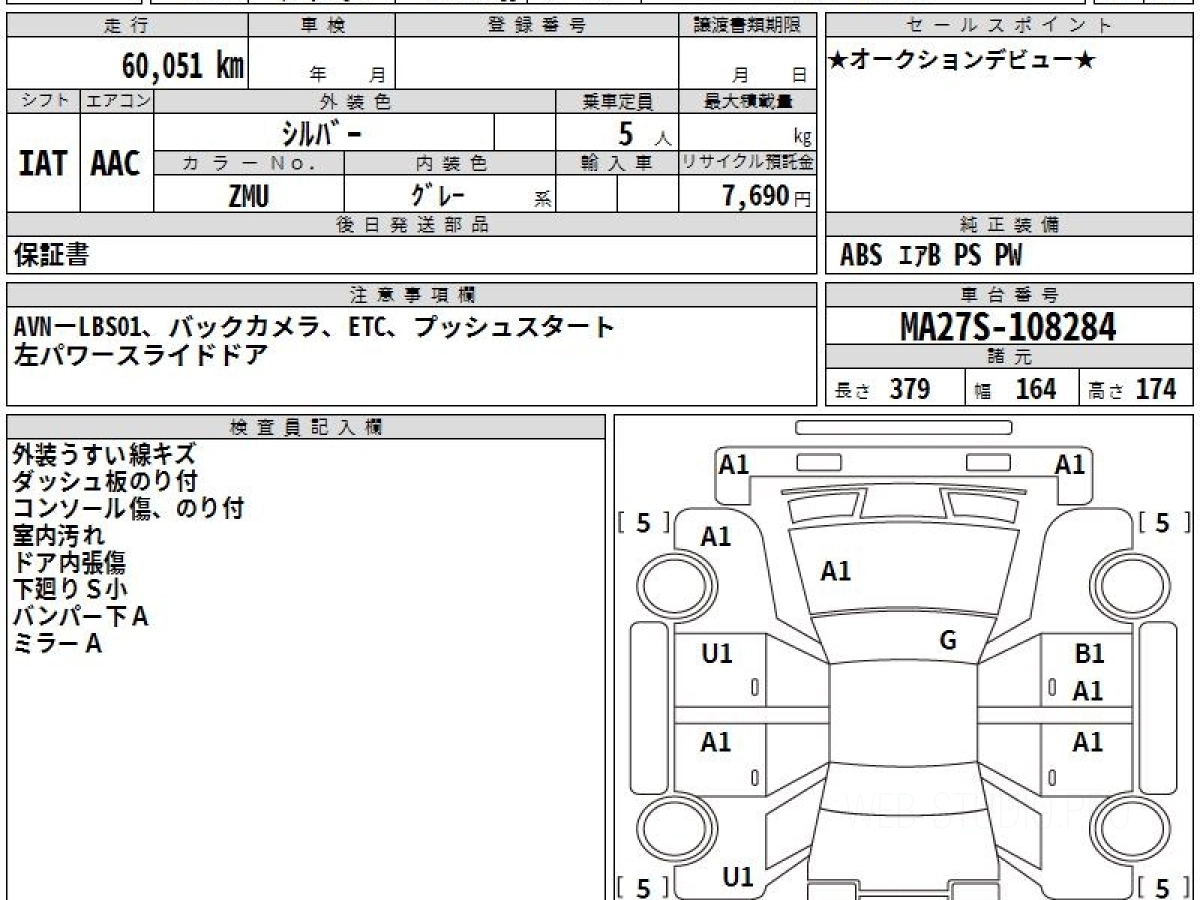Click the 車検 header cell
This screenshot has width=1200, height=900.
(x=321, y=26)
